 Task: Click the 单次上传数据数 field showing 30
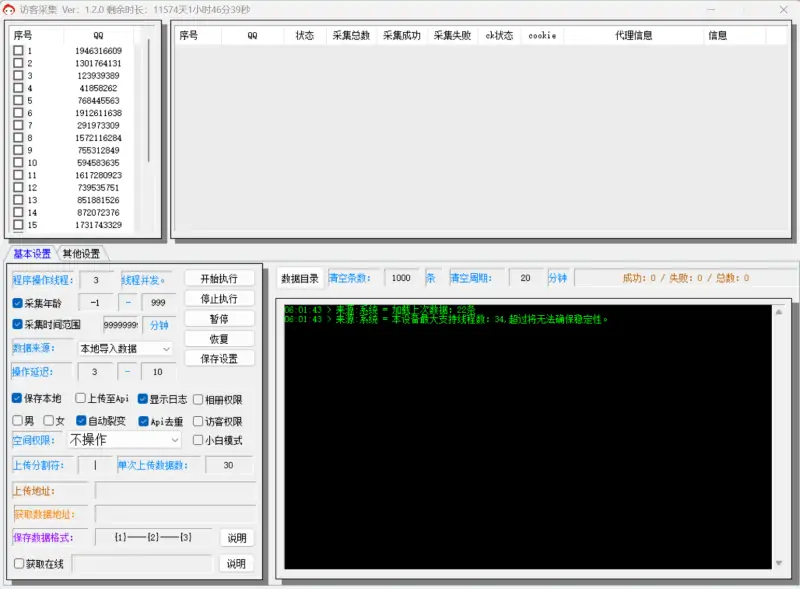[x=230, y=464]
